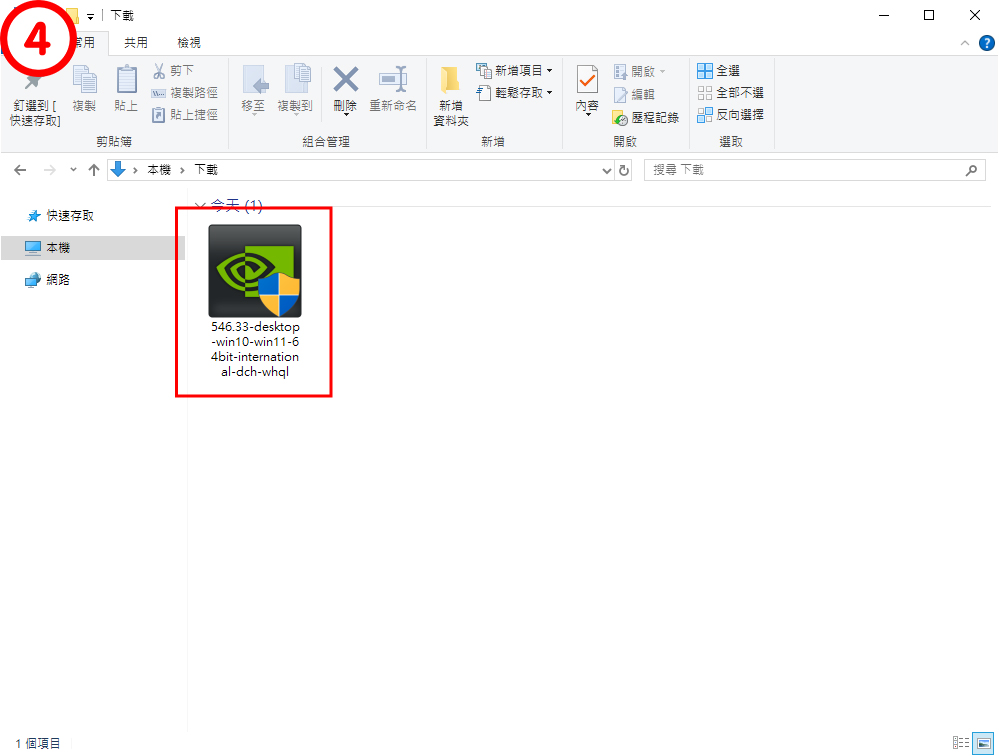
Task: Click the 刪除 (Delete) X icon
Action: 345,80
